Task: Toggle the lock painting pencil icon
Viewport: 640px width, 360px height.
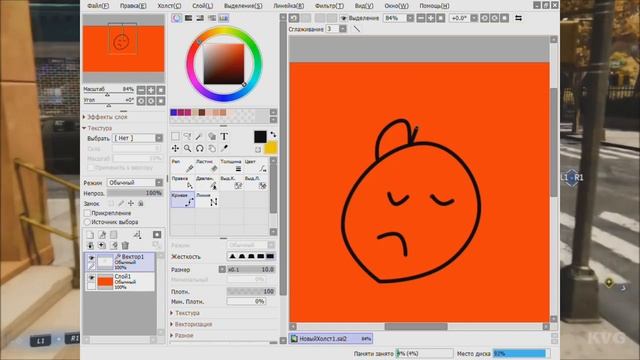Action: tap(121, 203)
